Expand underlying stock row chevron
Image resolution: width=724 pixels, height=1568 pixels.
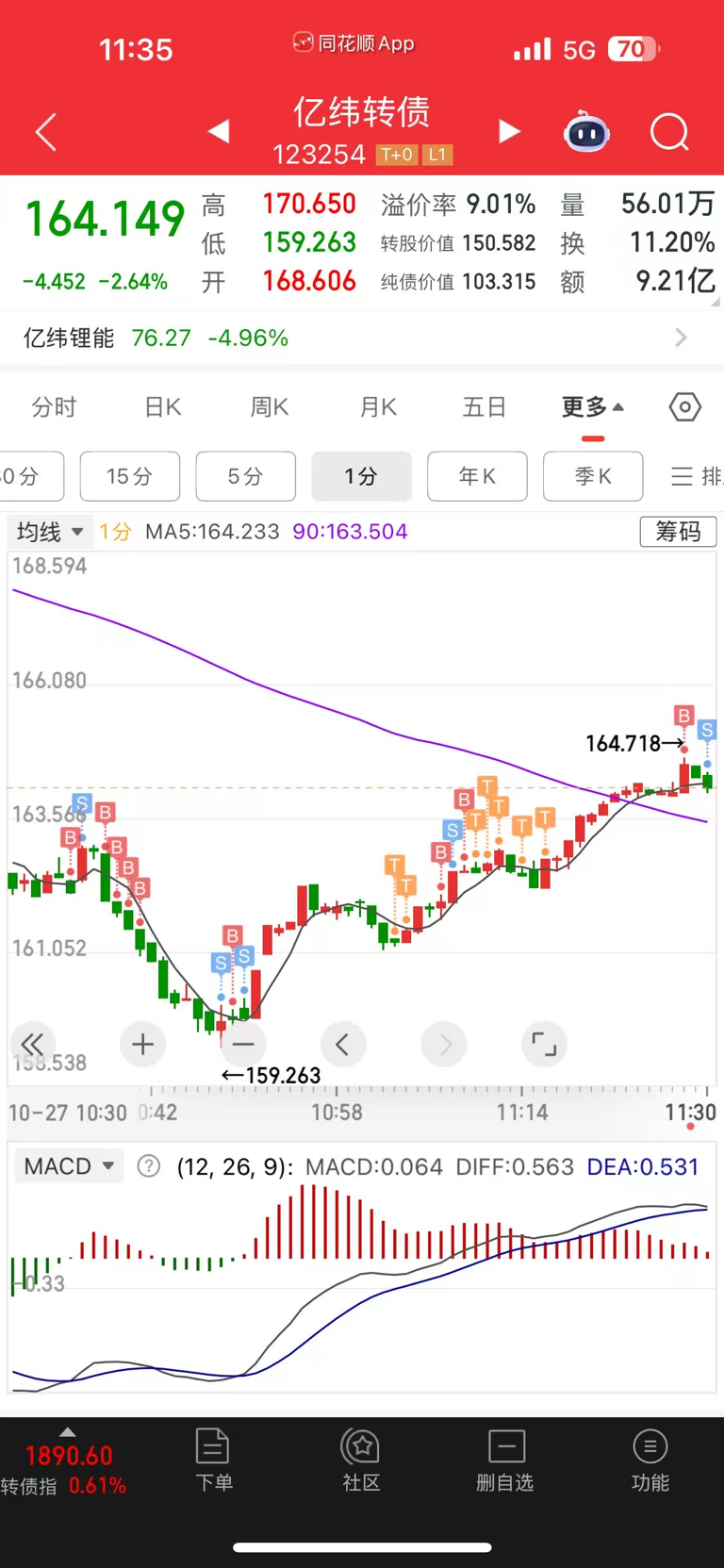click(682, 338)
